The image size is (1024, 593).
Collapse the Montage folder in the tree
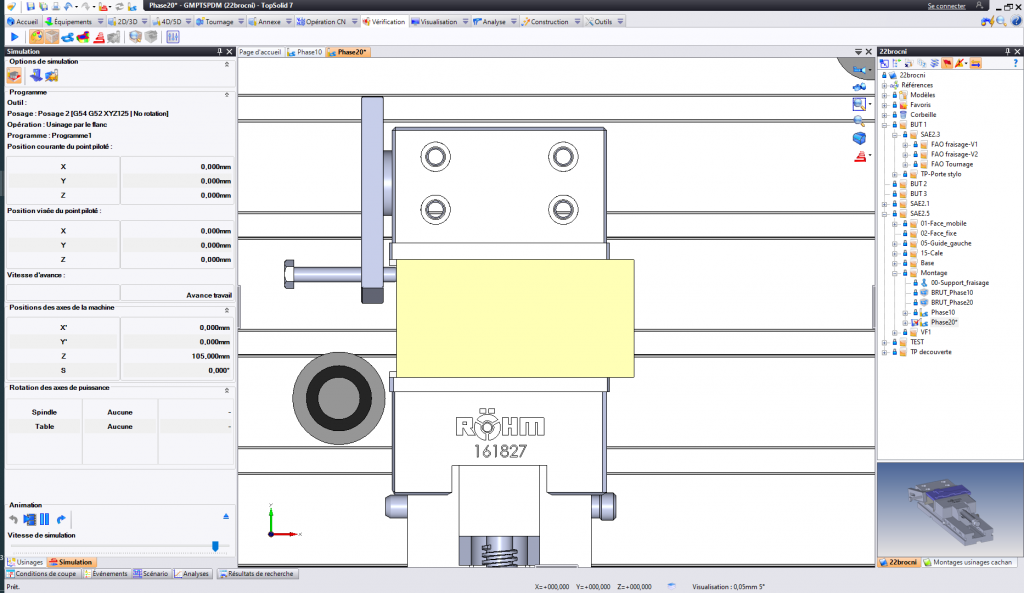click(x=893, y=273)
